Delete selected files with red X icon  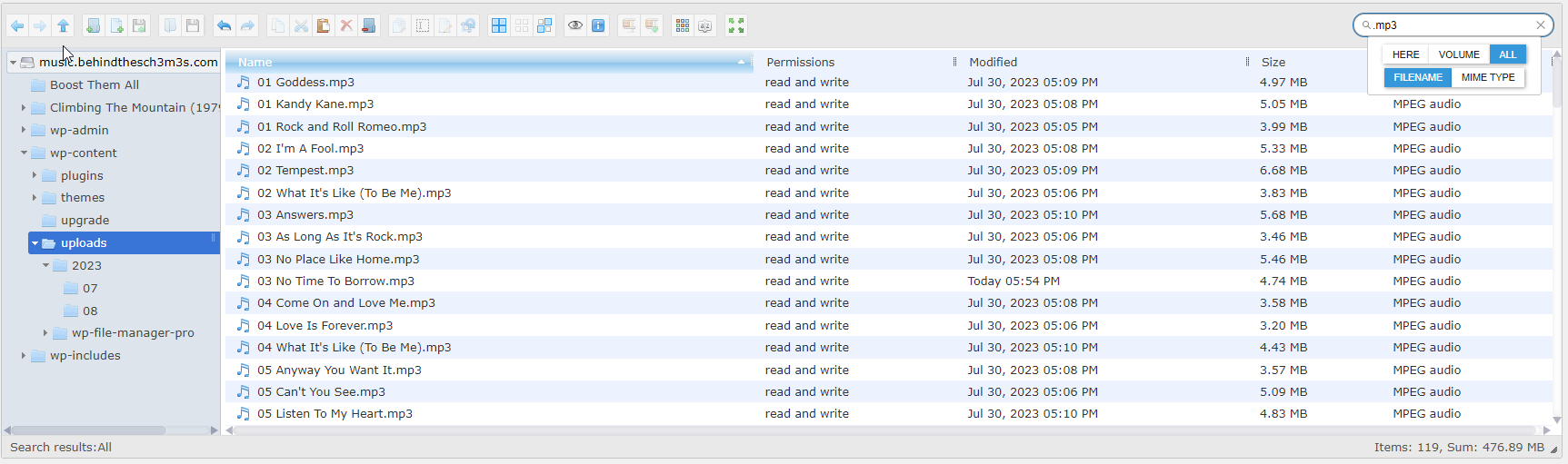[x=346, y=25]
